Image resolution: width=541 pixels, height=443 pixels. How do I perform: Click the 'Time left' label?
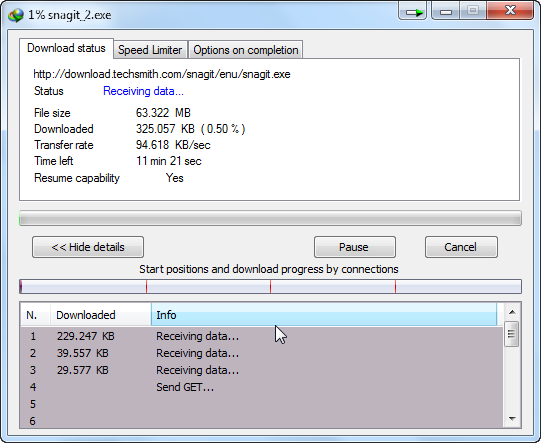click(x=53, y=161)
